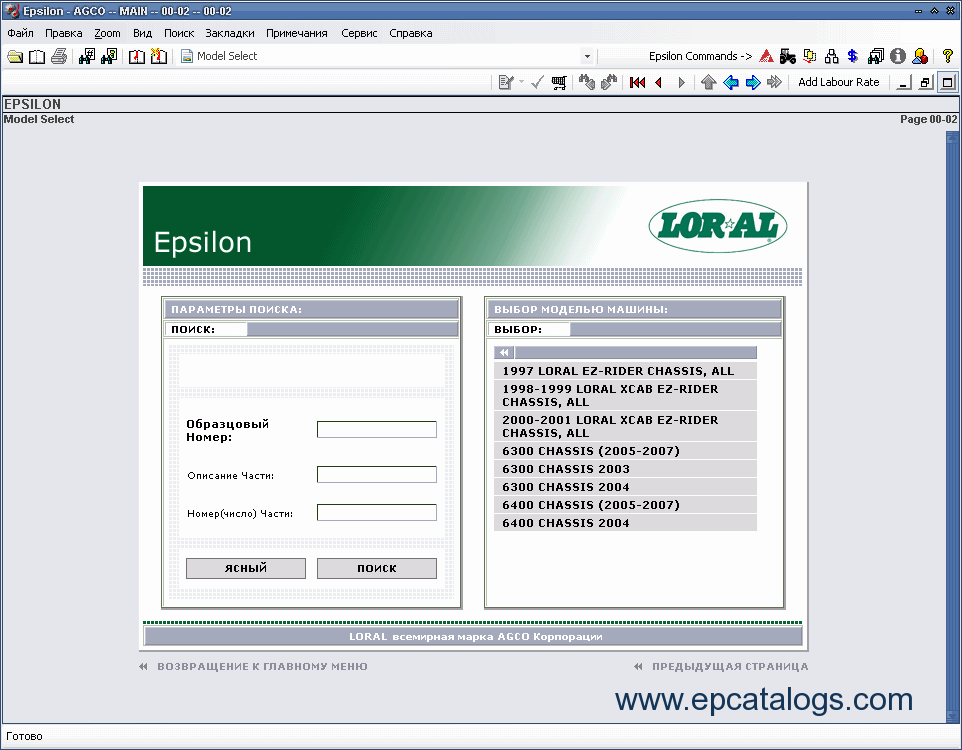Select 6400 CHASSIS (2005-2007)
Image resolution: width=962 pixels, height=750 pixels.
coord(625,505)
